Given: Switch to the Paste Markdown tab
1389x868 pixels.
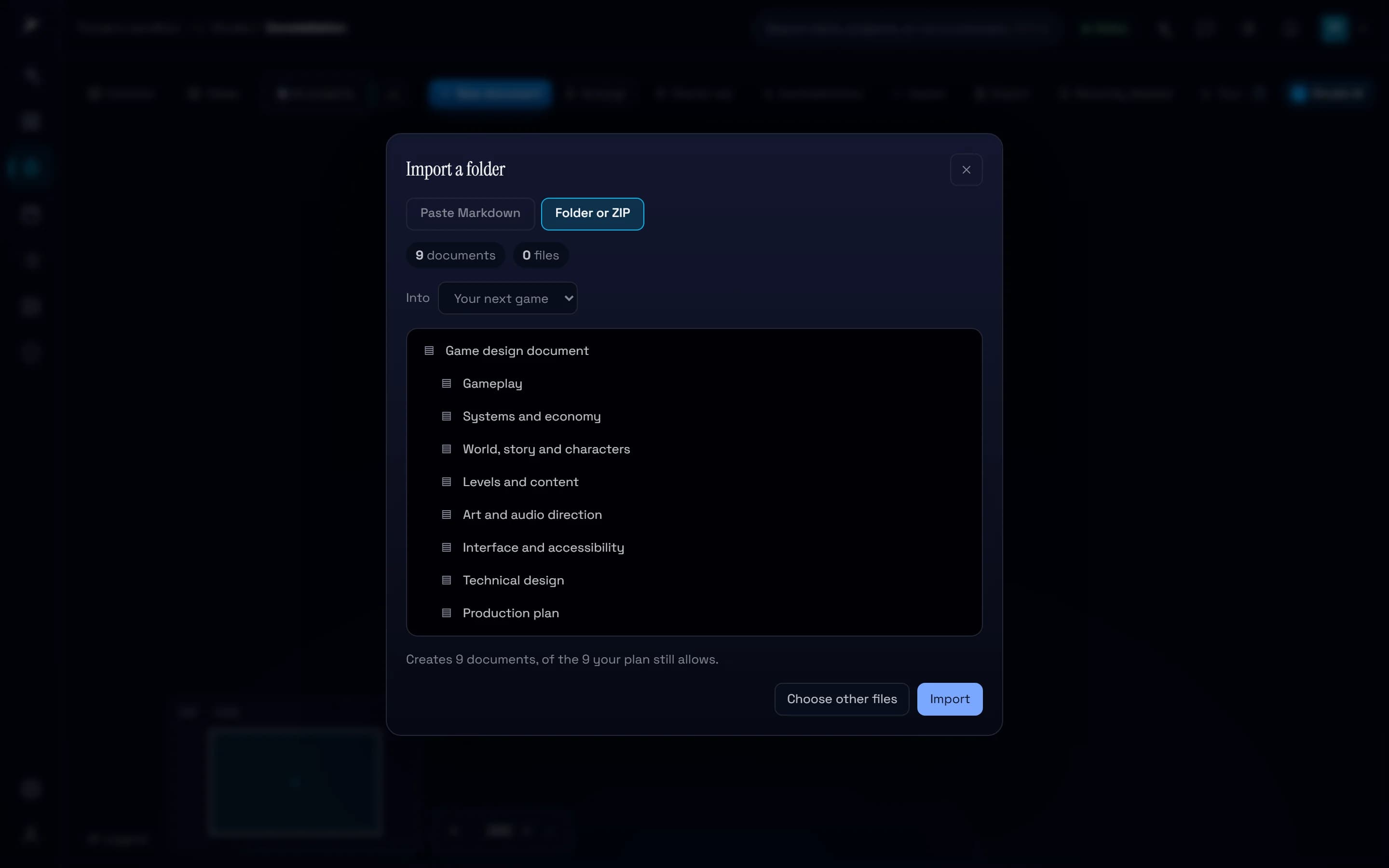Looking at the screenshot, I should [x=470, y=214].
